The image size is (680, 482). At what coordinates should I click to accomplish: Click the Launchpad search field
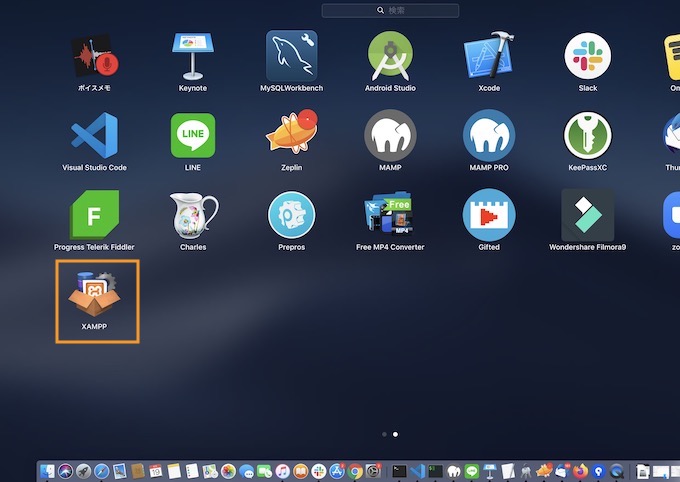390,10
